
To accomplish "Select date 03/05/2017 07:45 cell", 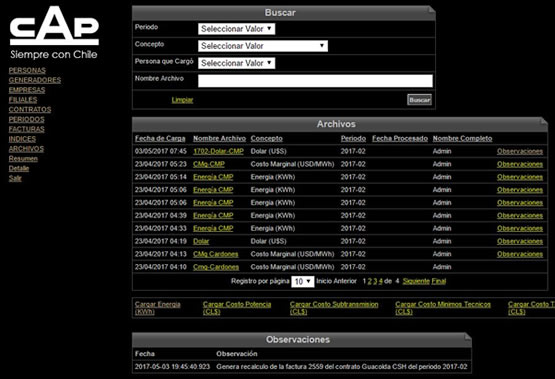I will pyautogui.click(x=161, y=151).
